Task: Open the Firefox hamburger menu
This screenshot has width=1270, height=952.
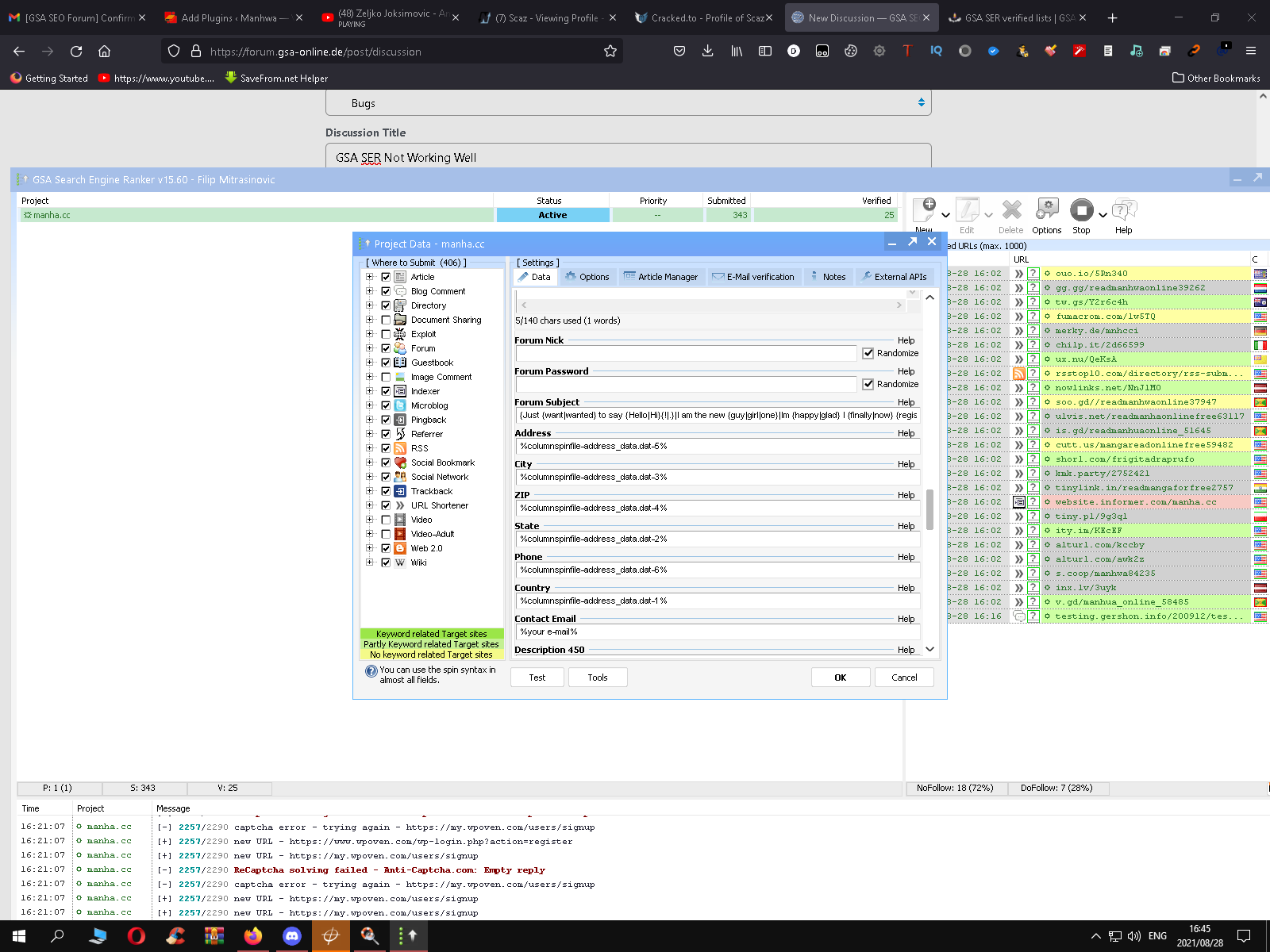Action: (1250, 51)
